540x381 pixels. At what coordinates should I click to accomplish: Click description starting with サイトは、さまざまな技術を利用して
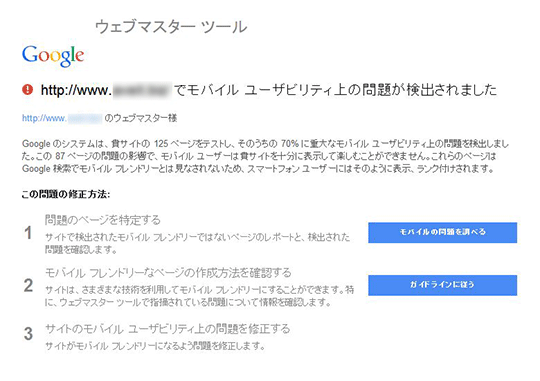(x=199, y=296)
